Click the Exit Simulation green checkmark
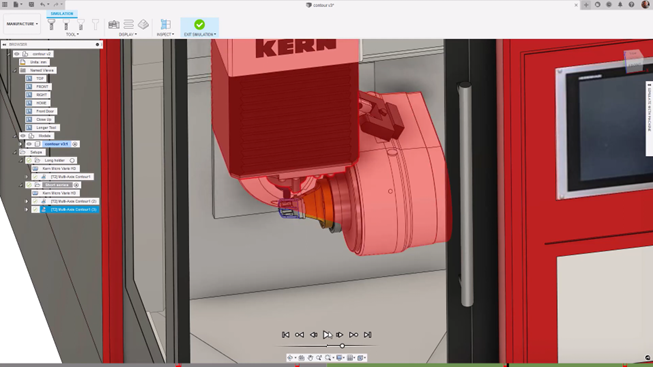The image size is (653, 367). 199,25
